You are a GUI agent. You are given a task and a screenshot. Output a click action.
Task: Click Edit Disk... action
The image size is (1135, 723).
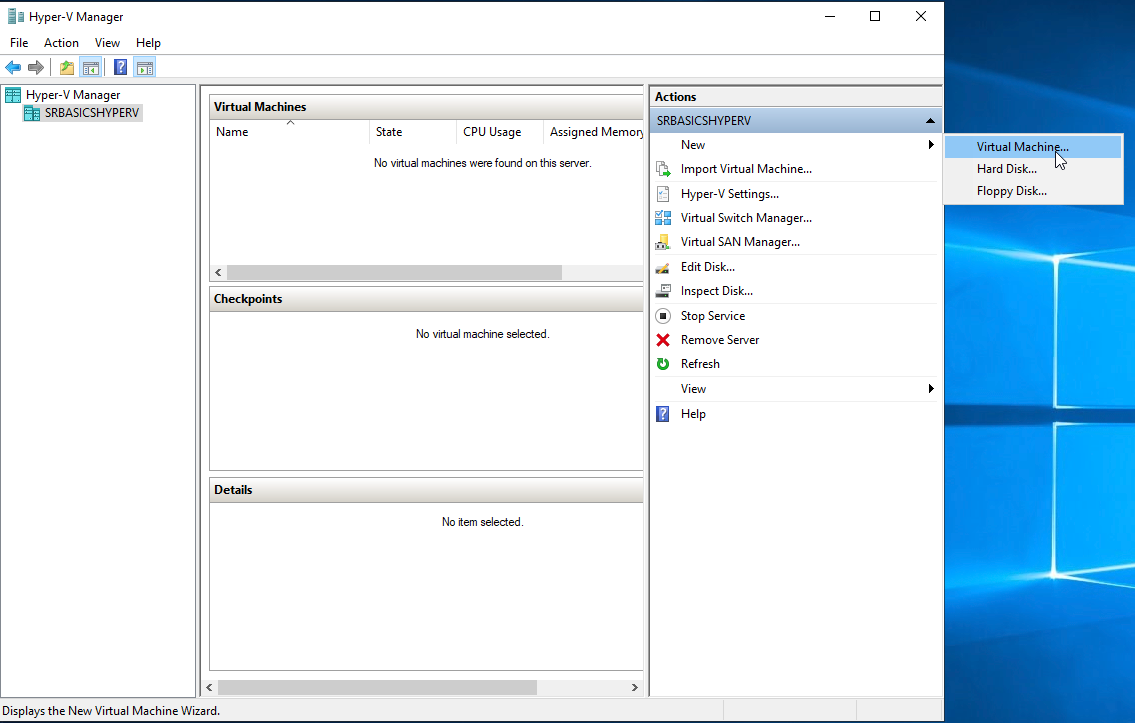(708, 267)
